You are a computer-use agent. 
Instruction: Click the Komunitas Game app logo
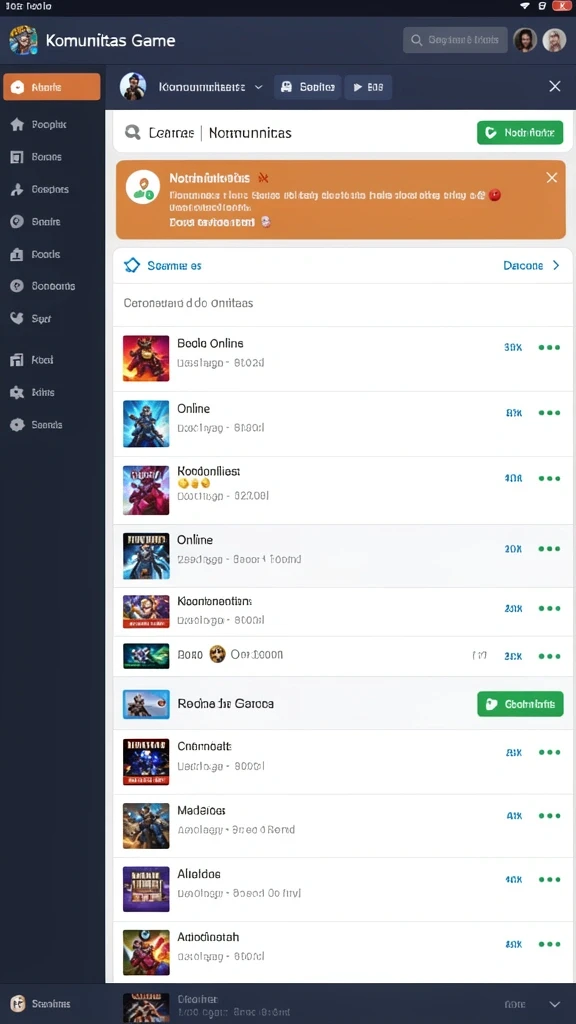tap(23, 40)
